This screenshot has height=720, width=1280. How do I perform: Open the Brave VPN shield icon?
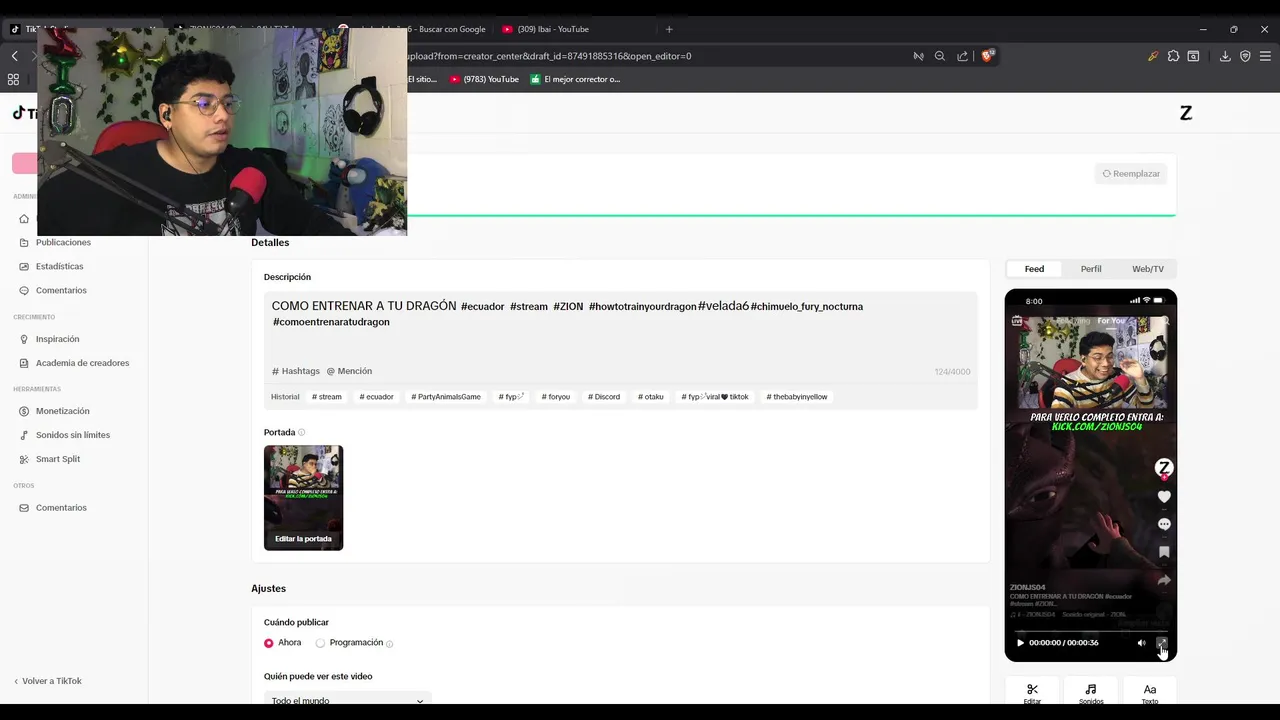click(x=1245, y=56)
